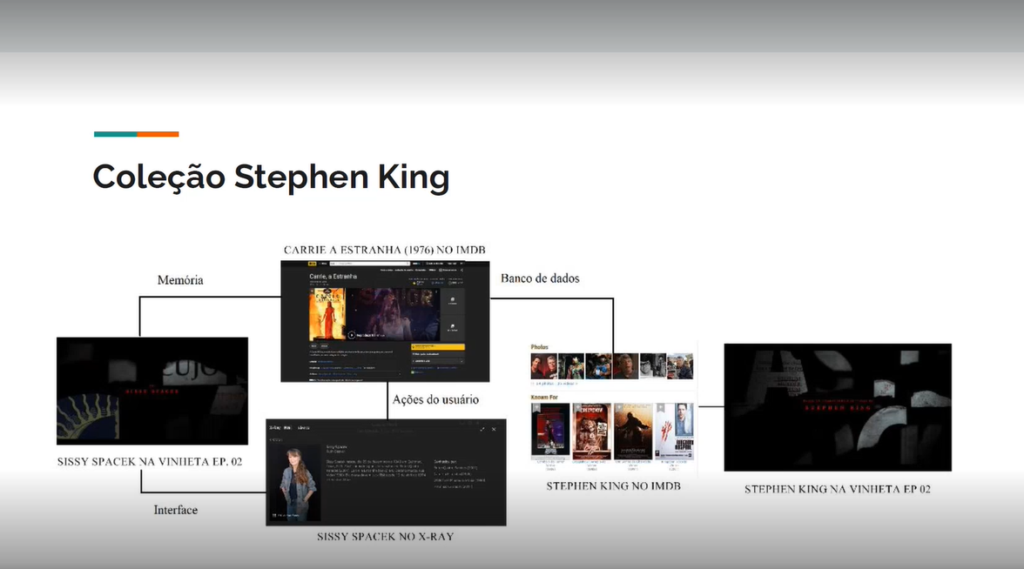Click the Kingdom Hospital poster in Known For

674,431
